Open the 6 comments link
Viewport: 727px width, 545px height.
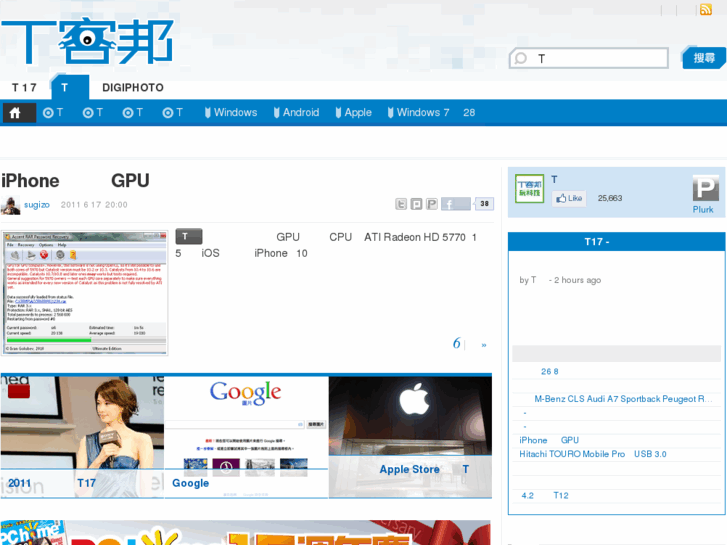457,343
